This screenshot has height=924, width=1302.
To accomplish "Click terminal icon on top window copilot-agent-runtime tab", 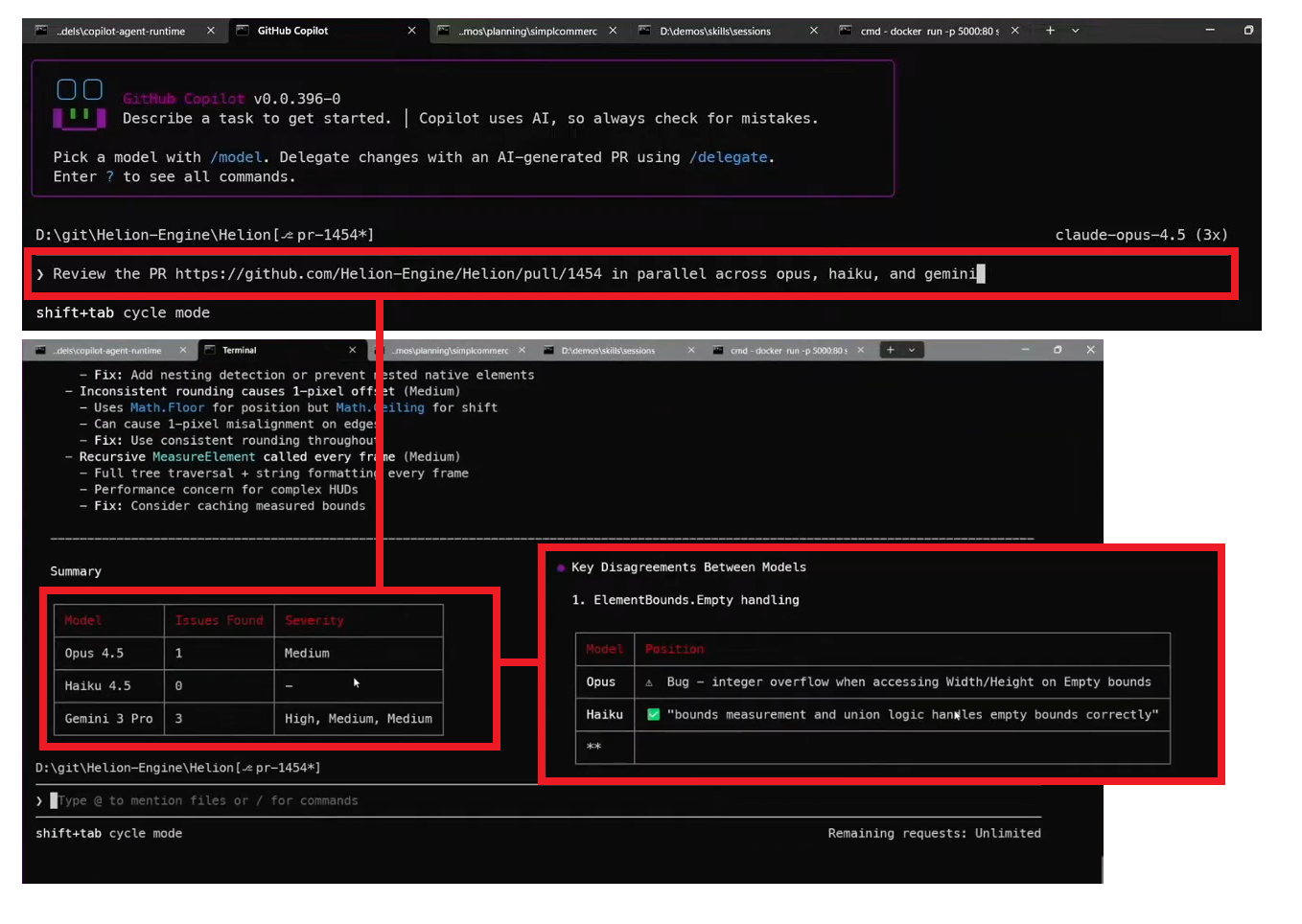I will pyautogui.click(x=41, y=31).
